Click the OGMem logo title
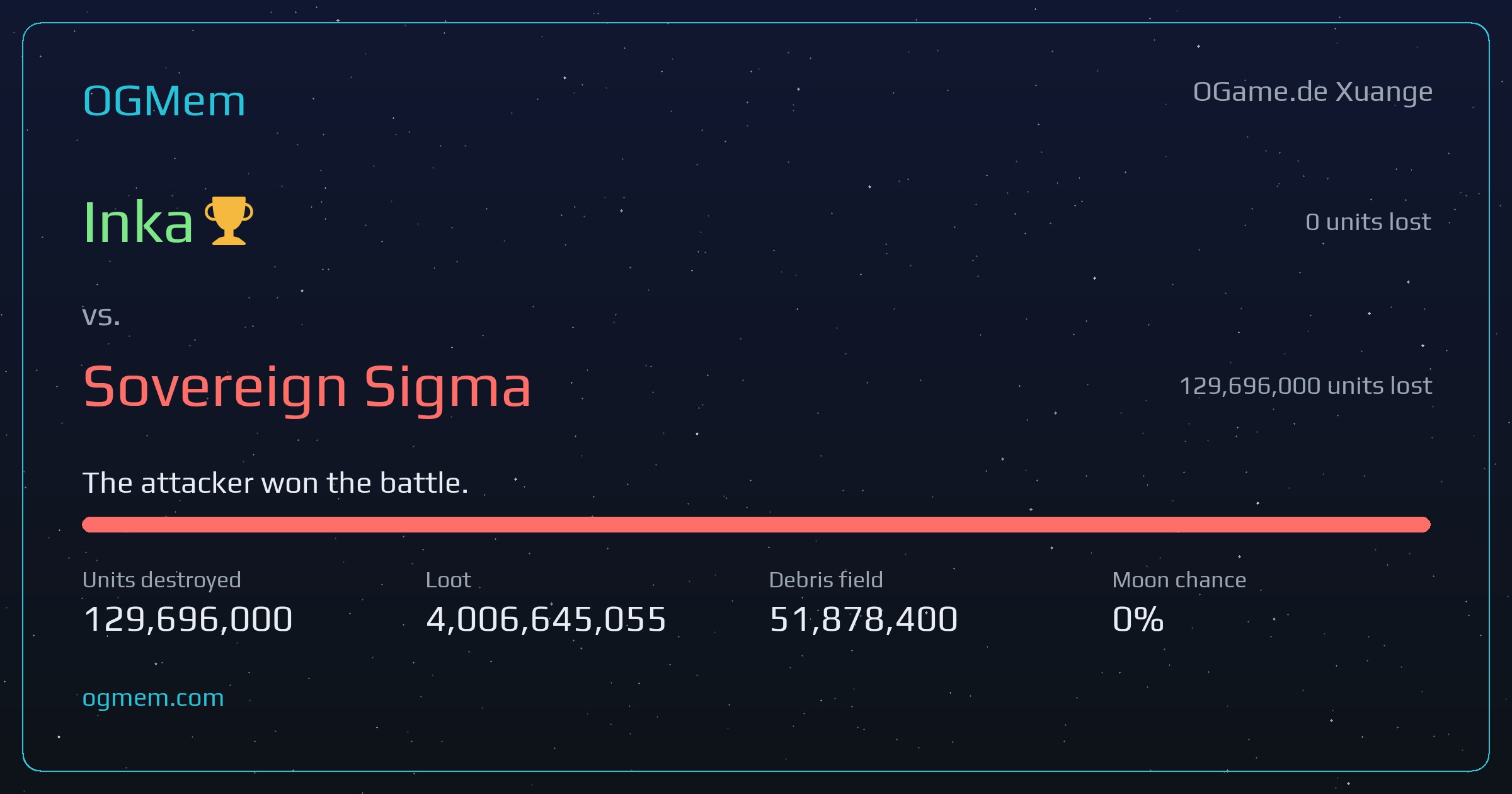Viewport: 1512px width, 794px height. 164,101
